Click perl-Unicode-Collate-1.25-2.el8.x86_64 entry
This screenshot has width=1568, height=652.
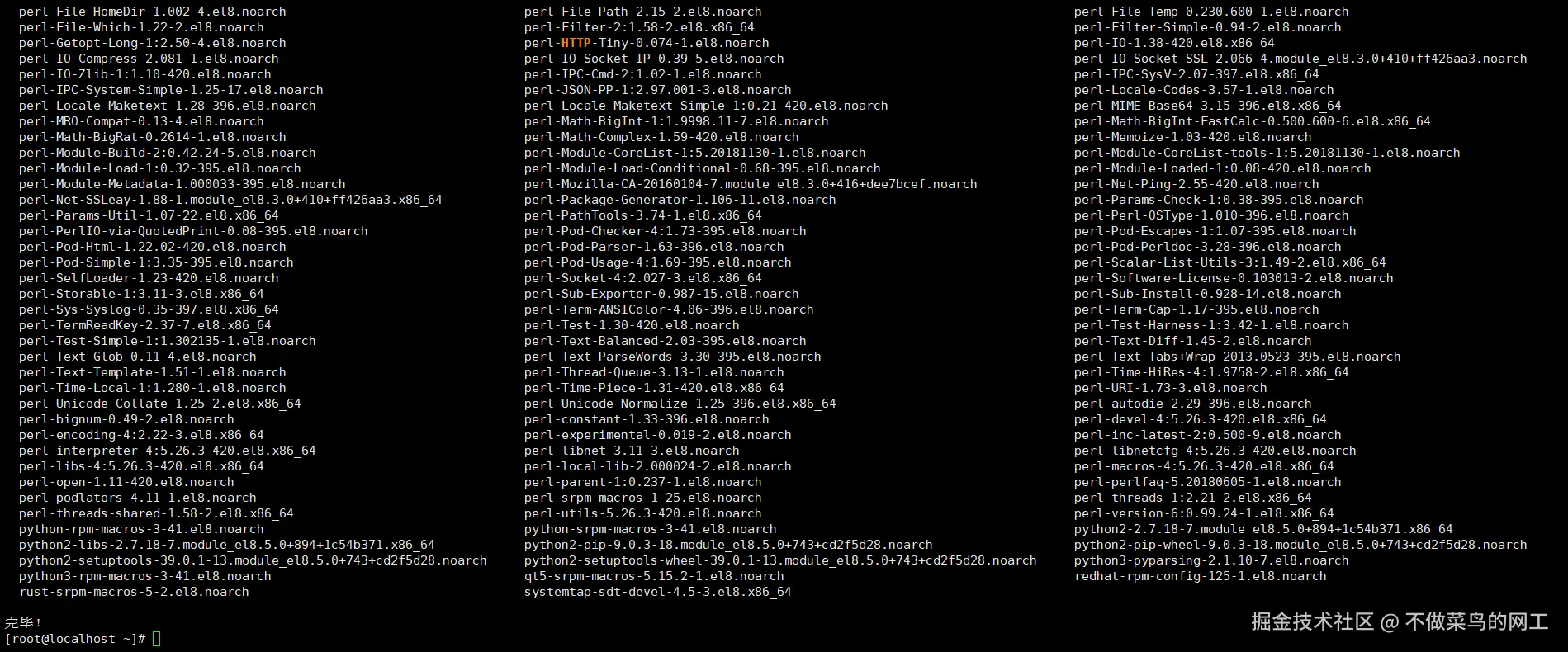(x=160, y=404)
